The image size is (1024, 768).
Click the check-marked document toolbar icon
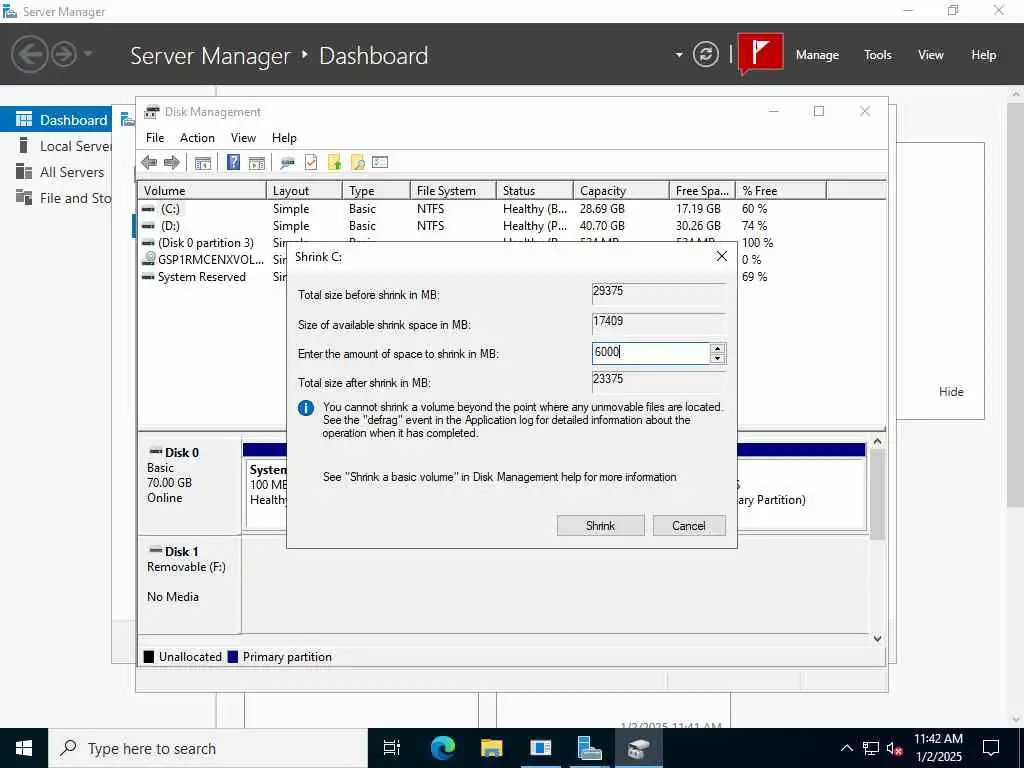tap(311, 162)
